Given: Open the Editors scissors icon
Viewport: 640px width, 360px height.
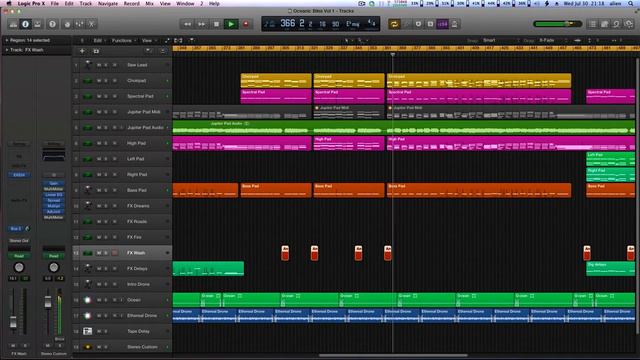Looking at the screenshot, I should click(91, 24).
